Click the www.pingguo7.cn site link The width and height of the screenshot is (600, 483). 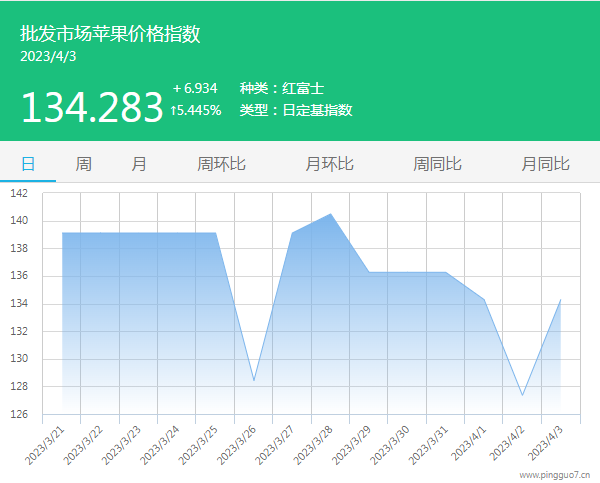click(x=554, y=475)
